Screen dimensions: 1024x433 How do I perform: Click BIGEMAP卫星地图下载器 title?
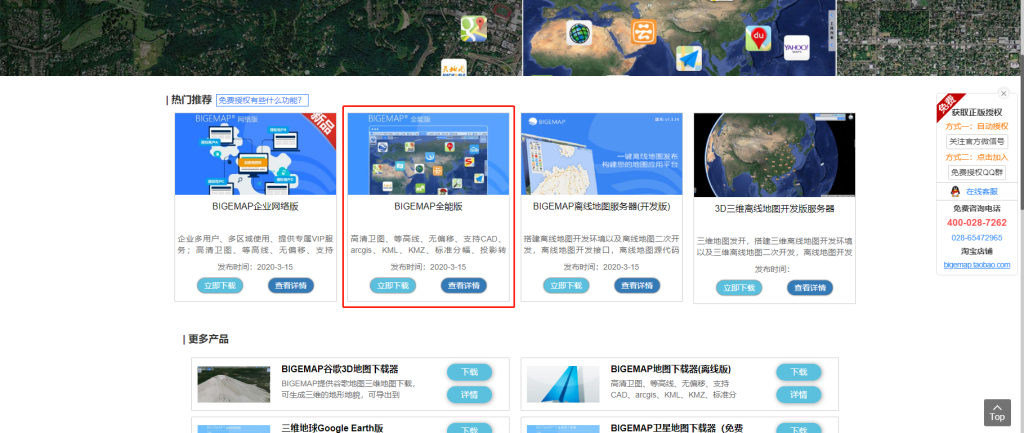tap(677, 428)
